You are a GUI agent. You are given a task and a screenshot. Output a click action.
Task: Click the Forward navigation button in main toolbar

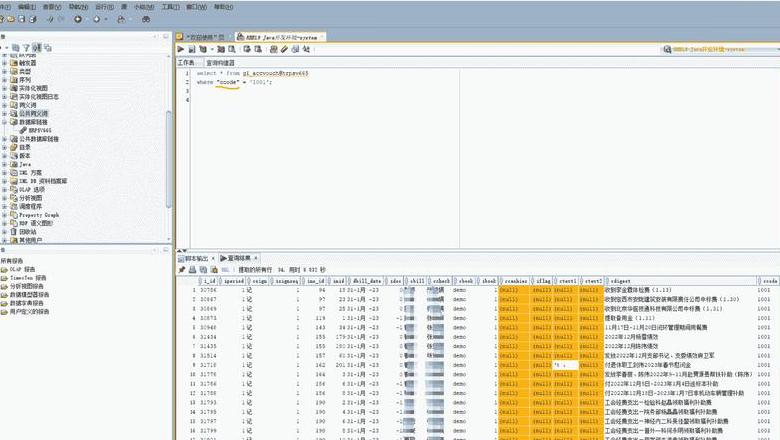coord(97,19)
